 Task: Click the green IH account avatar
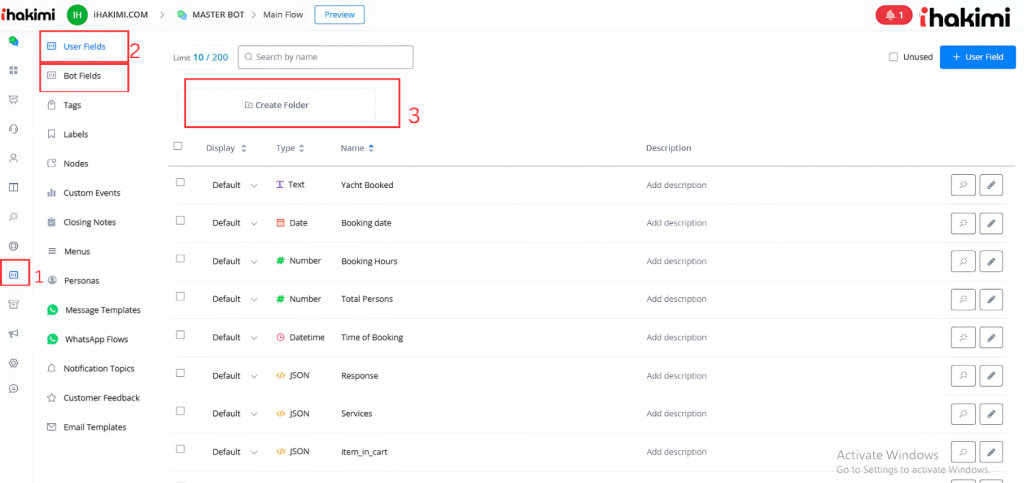(x=77, y=15)
